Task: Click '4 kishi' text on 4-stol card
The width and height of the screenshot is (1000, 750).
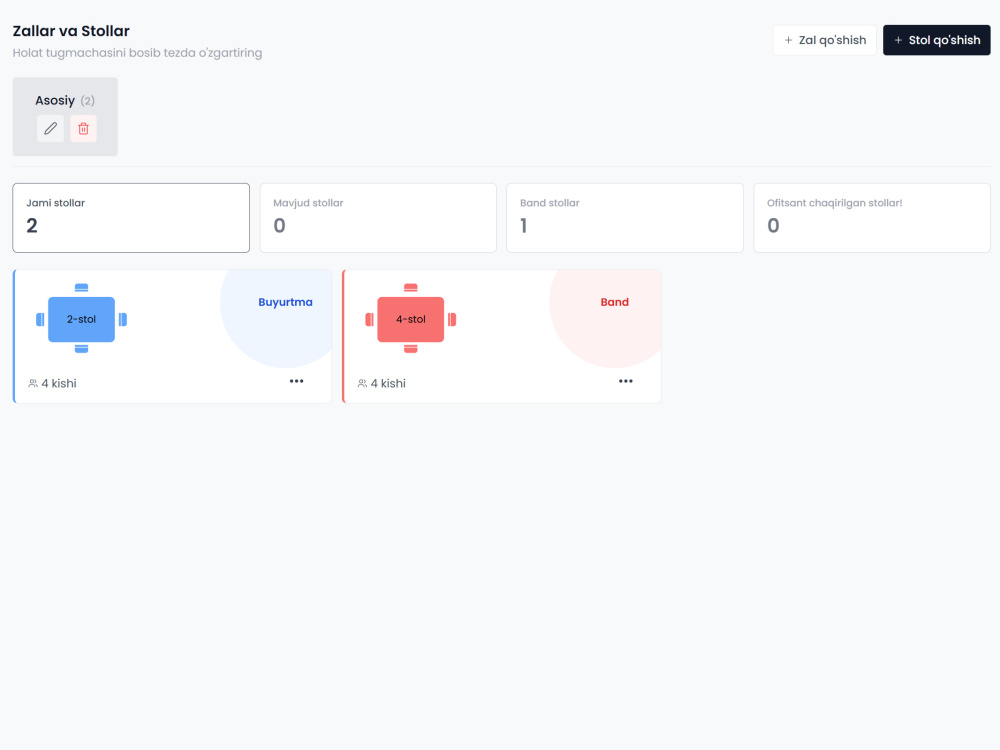Action: [388, 383]
